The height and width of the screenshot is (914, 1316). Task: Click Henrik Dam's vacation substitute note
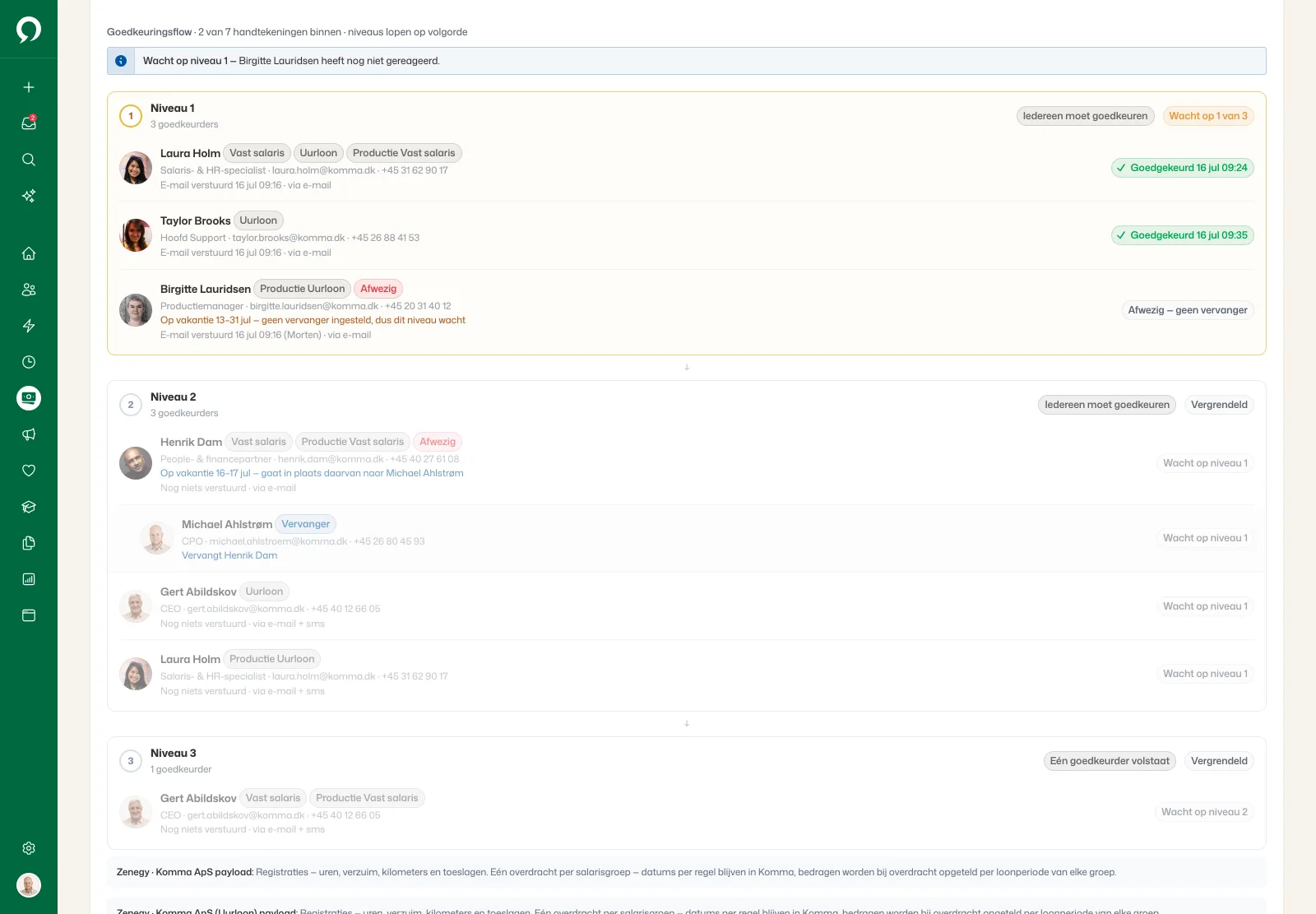click(312, 473)
